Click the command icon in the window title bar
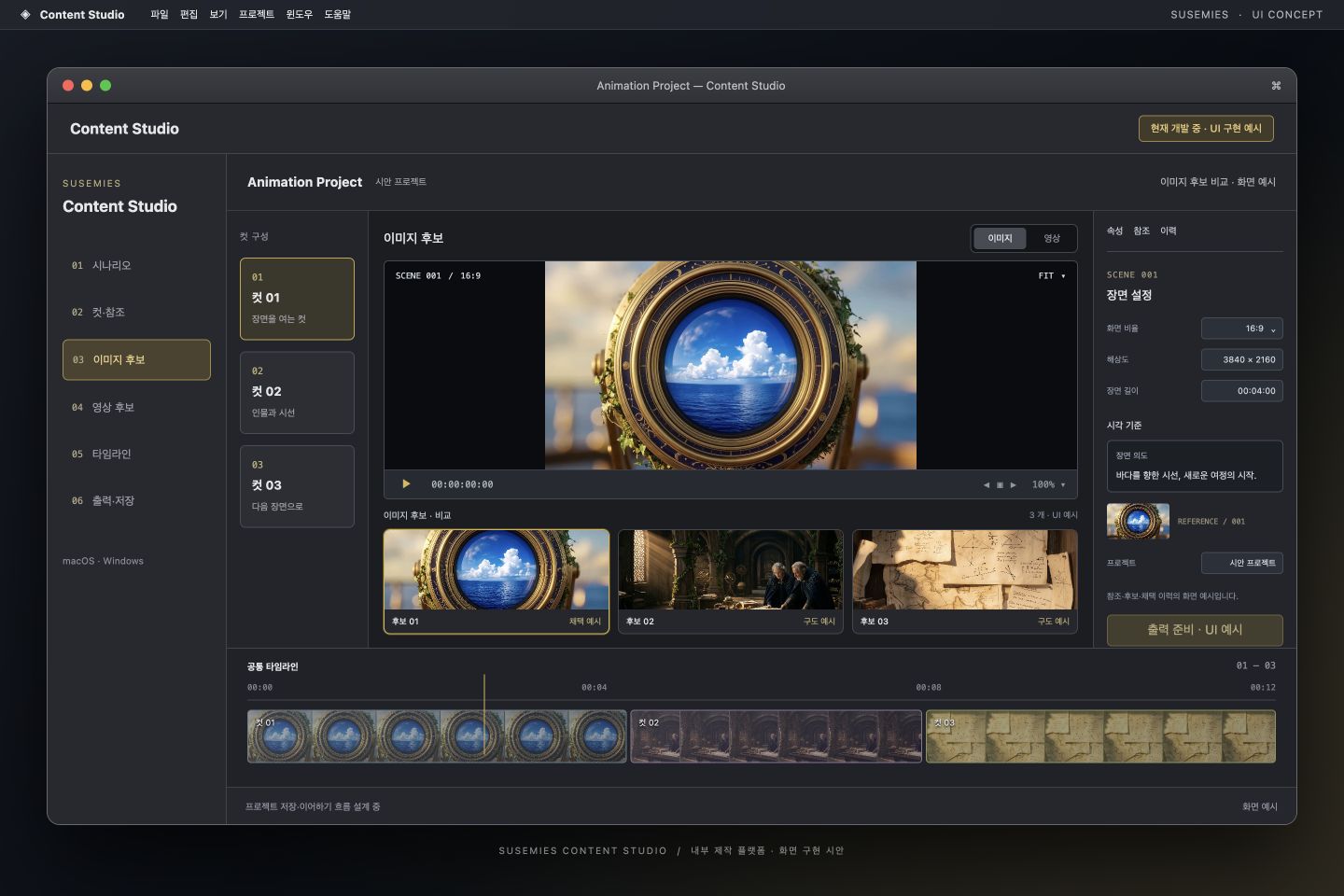This screenshot has width=1344, height=896. click(1276, 86)
